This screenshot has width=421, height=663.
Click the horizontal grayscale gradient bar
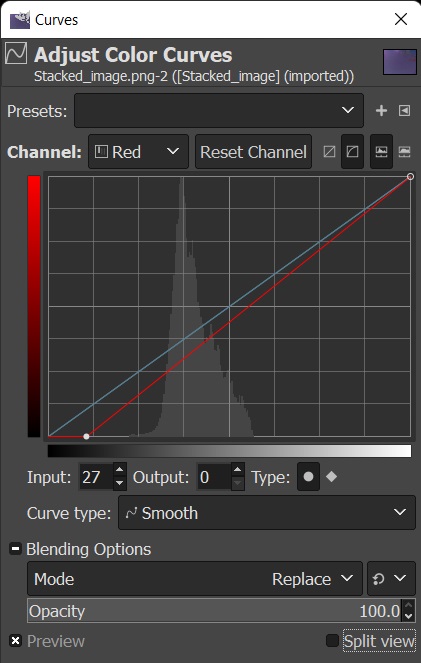(x=230, y=451)
